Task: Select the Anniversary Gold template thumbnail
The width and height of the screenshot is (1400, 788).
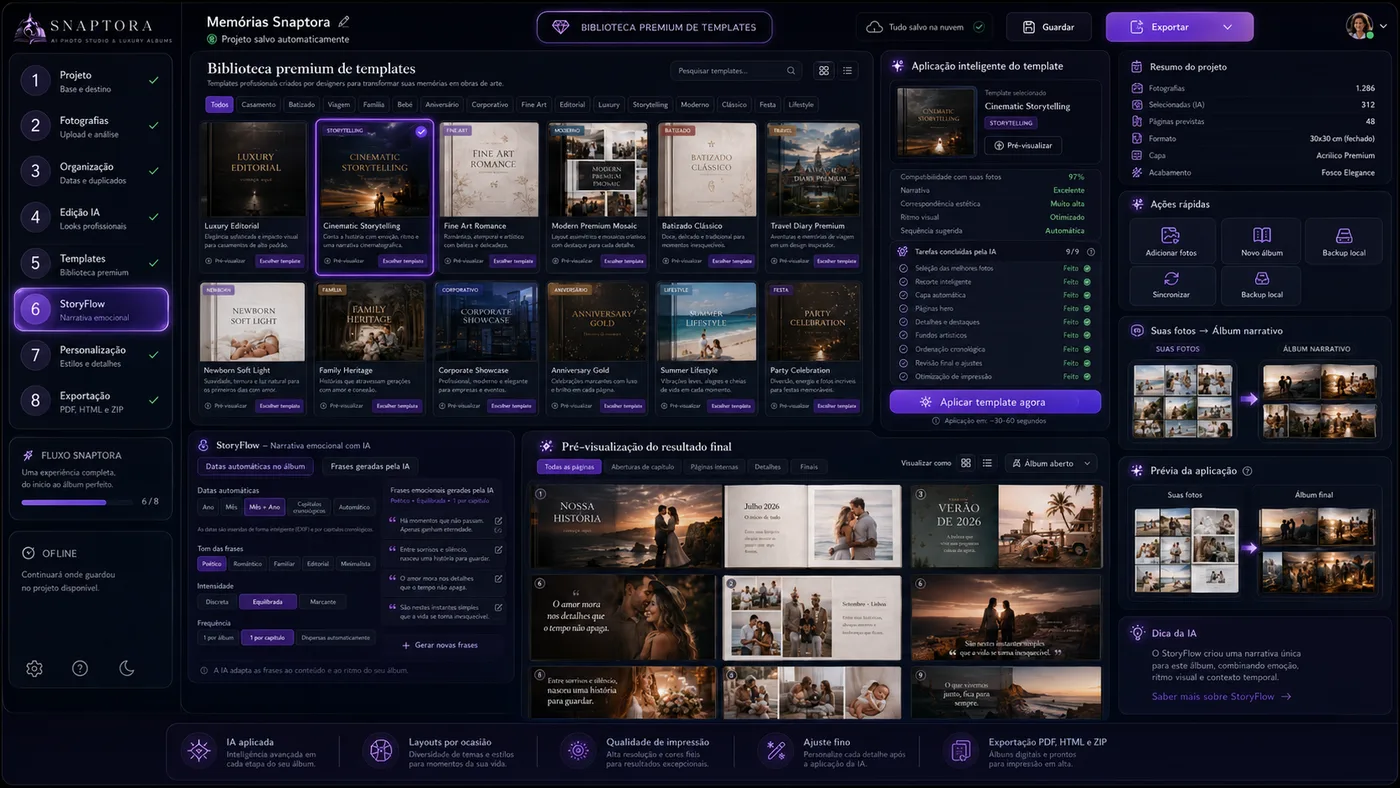Action: tap(597, 321)
